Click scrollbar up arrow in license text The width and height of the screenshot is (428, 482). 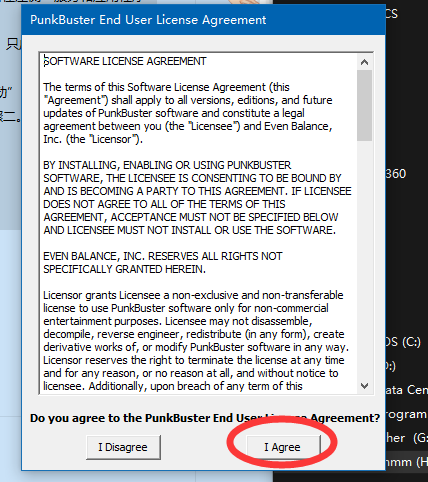click(364, 62)
